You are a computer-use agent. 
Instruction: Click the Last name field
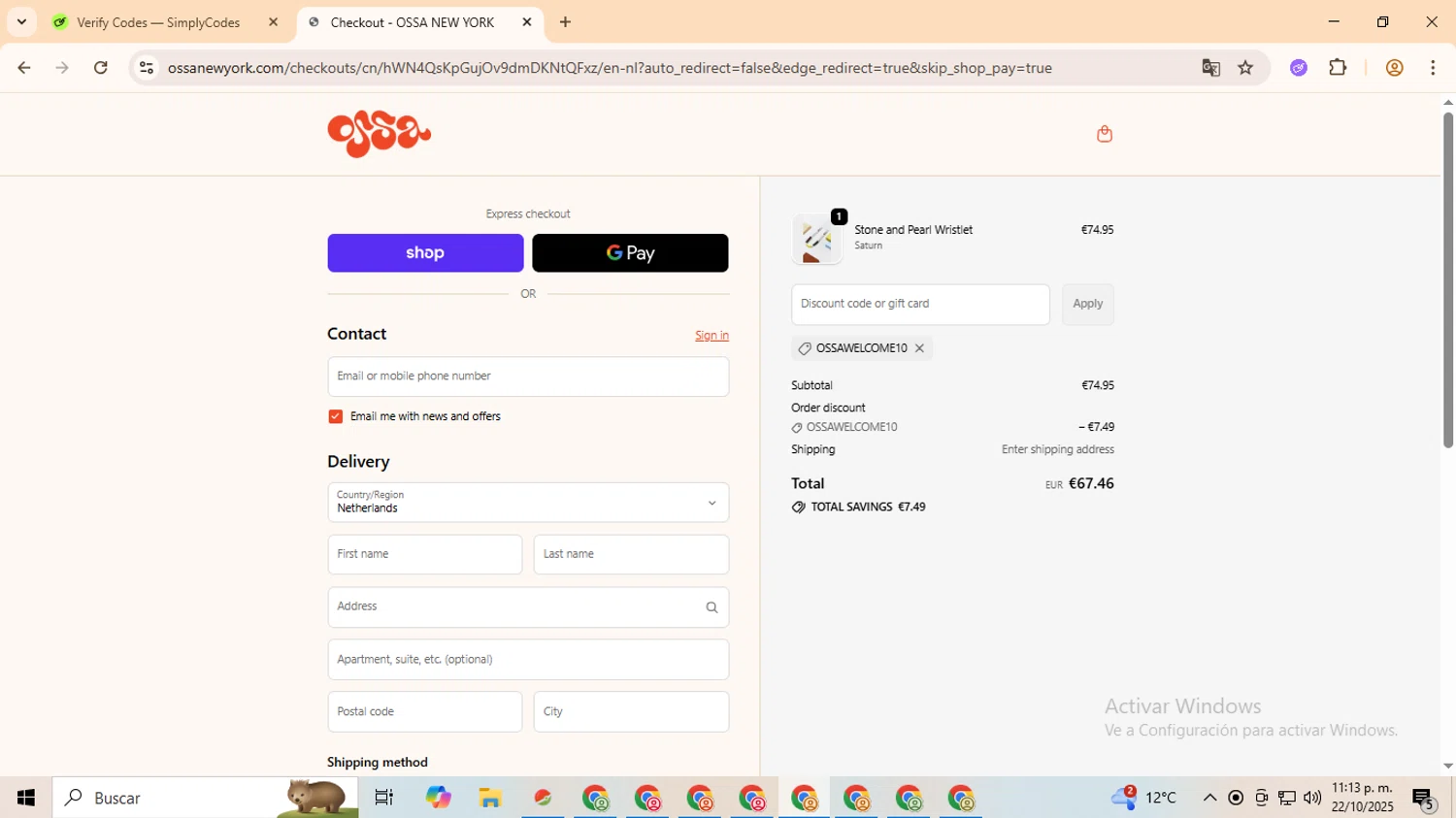(x=631, y=555)
